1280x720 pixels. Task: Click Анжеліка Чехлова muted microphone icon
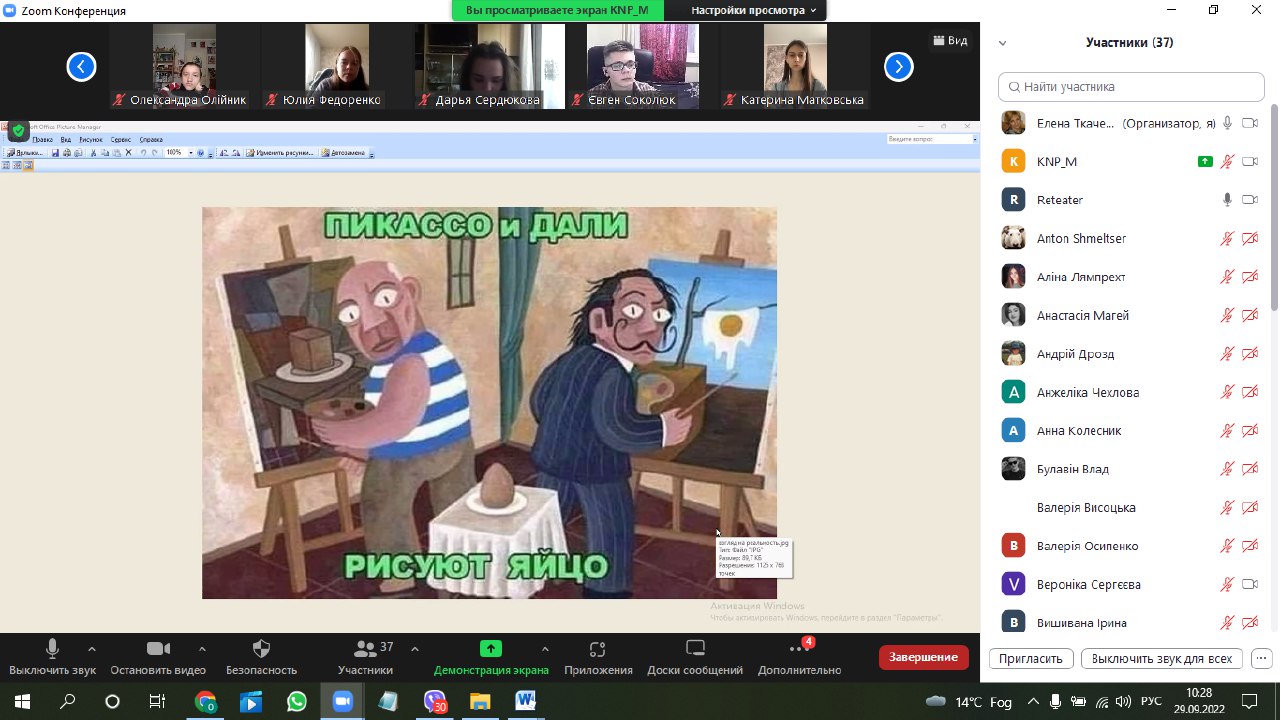click(x=1227, y=392)
